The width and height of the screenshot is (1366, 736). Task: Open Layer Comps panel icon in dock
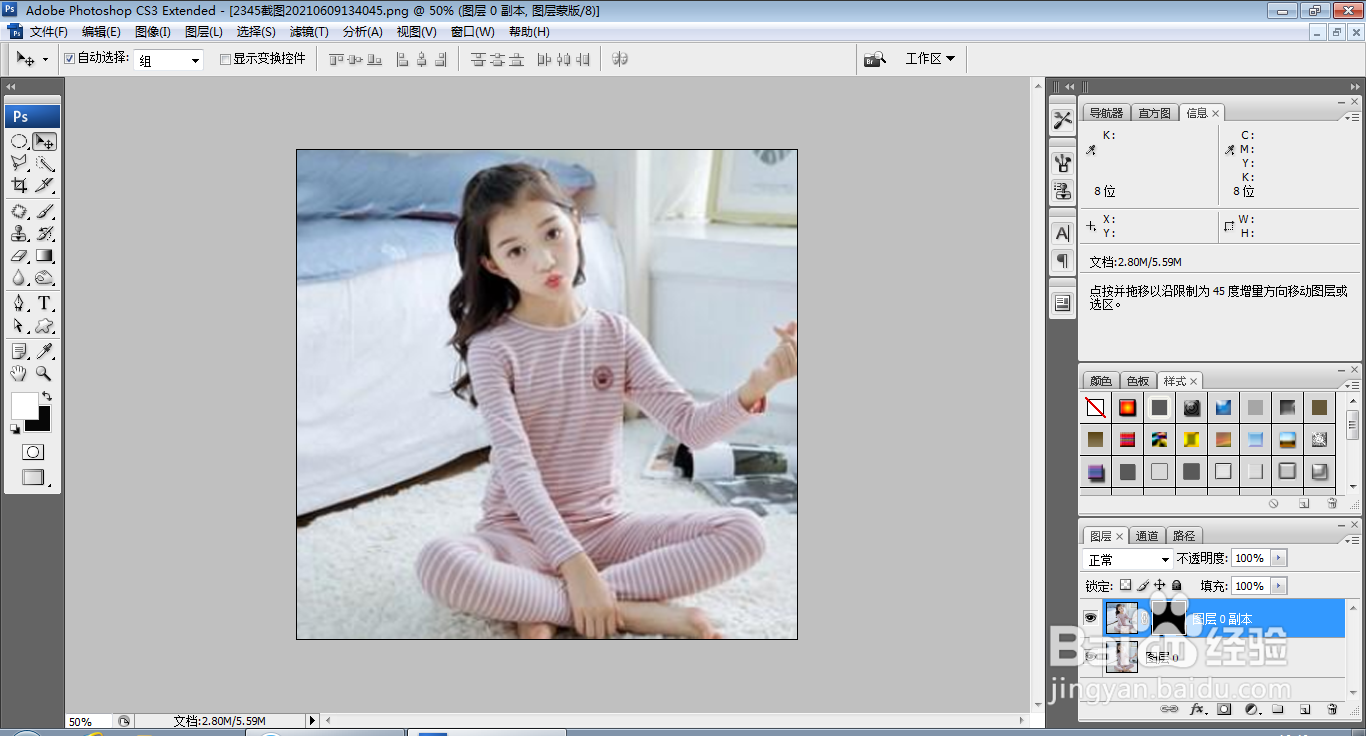coord(1062,302)
